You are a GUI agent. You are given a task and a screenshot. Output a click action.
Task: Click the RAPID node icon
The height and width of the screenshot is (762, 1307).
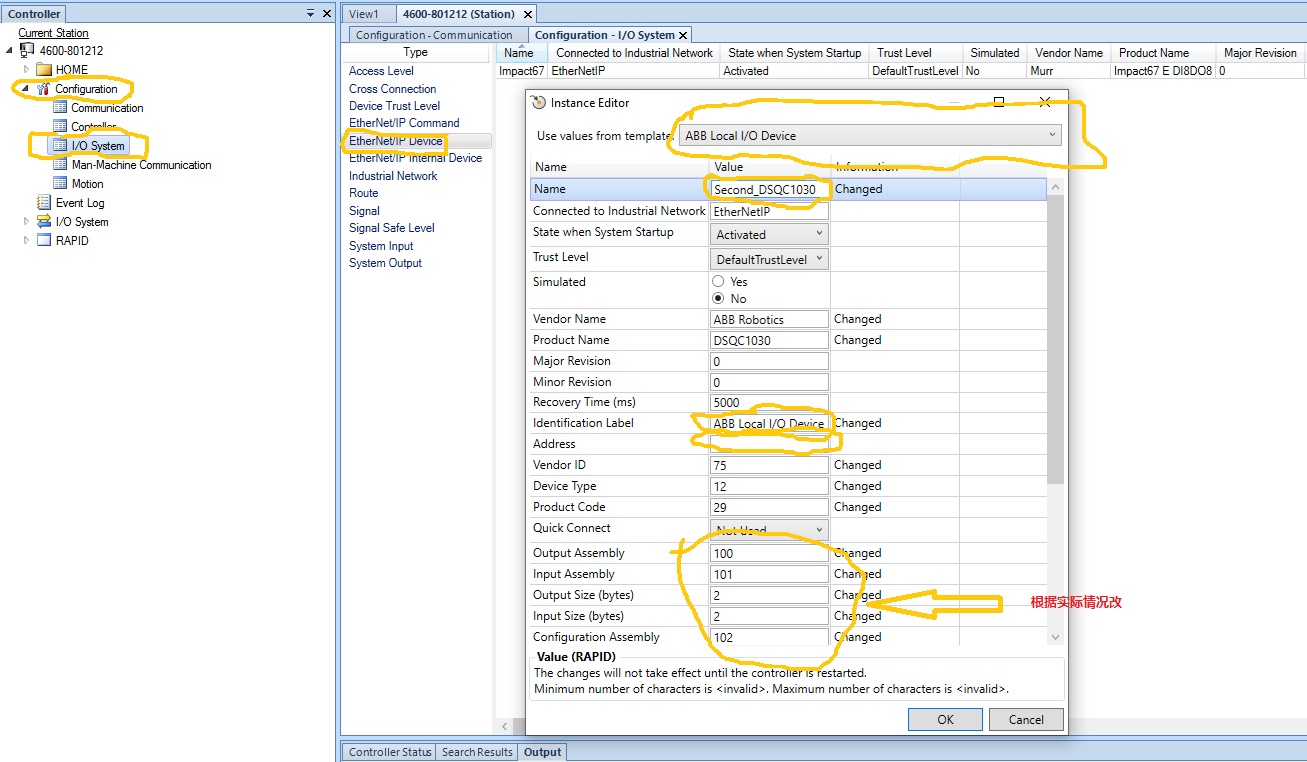(x=43, y=241)
